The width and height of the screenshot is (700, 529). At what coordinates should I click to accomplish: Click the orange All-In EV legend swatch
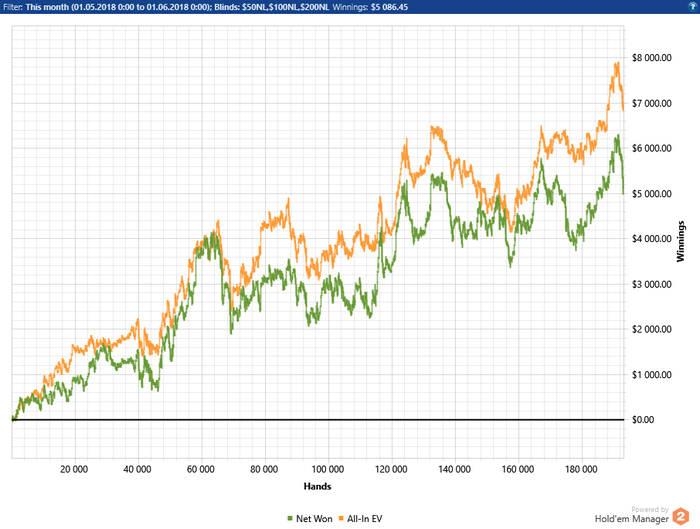click(x=342, y=519)
